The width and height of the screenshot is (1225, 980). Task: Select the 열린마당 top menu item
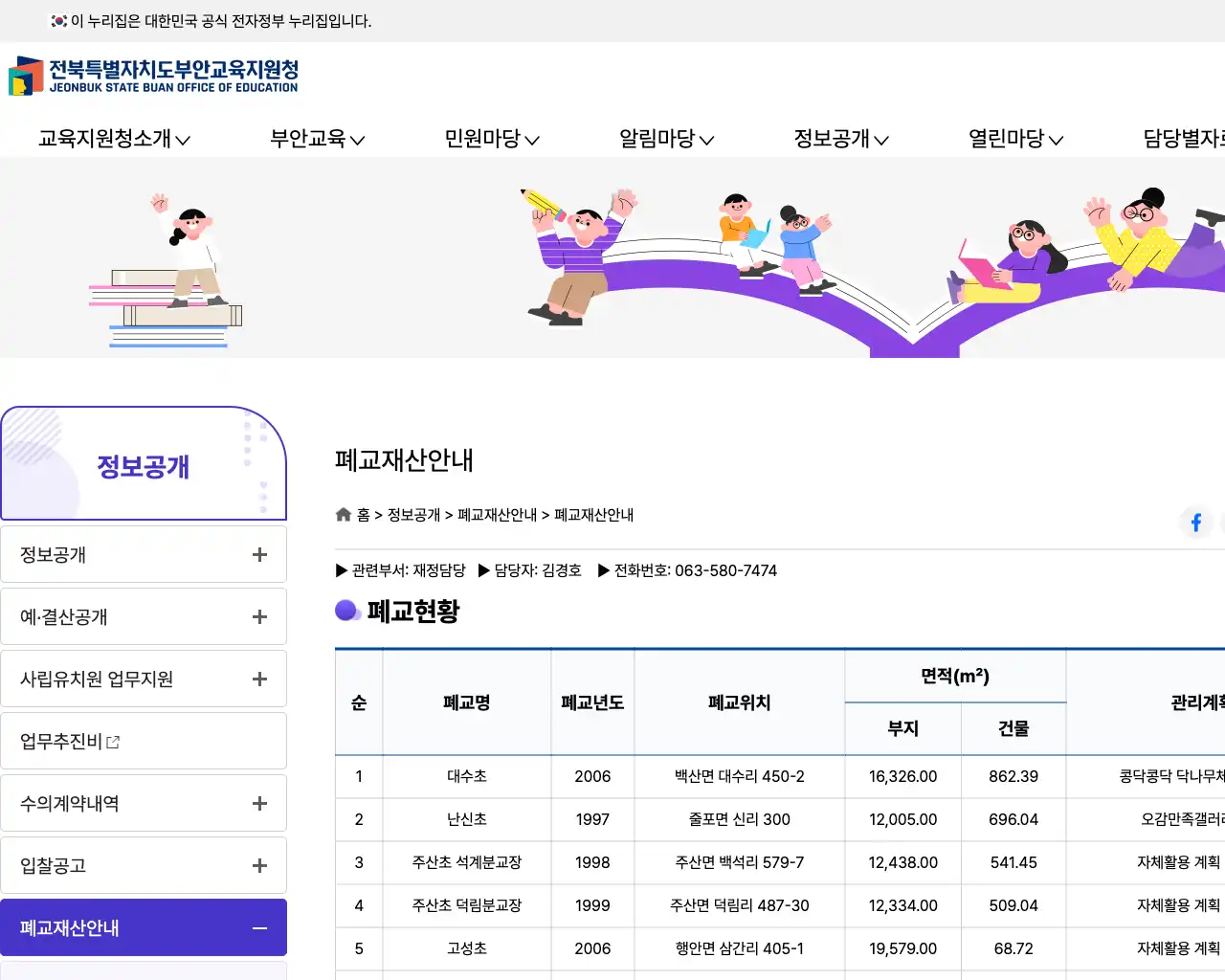coord(1015,139)
